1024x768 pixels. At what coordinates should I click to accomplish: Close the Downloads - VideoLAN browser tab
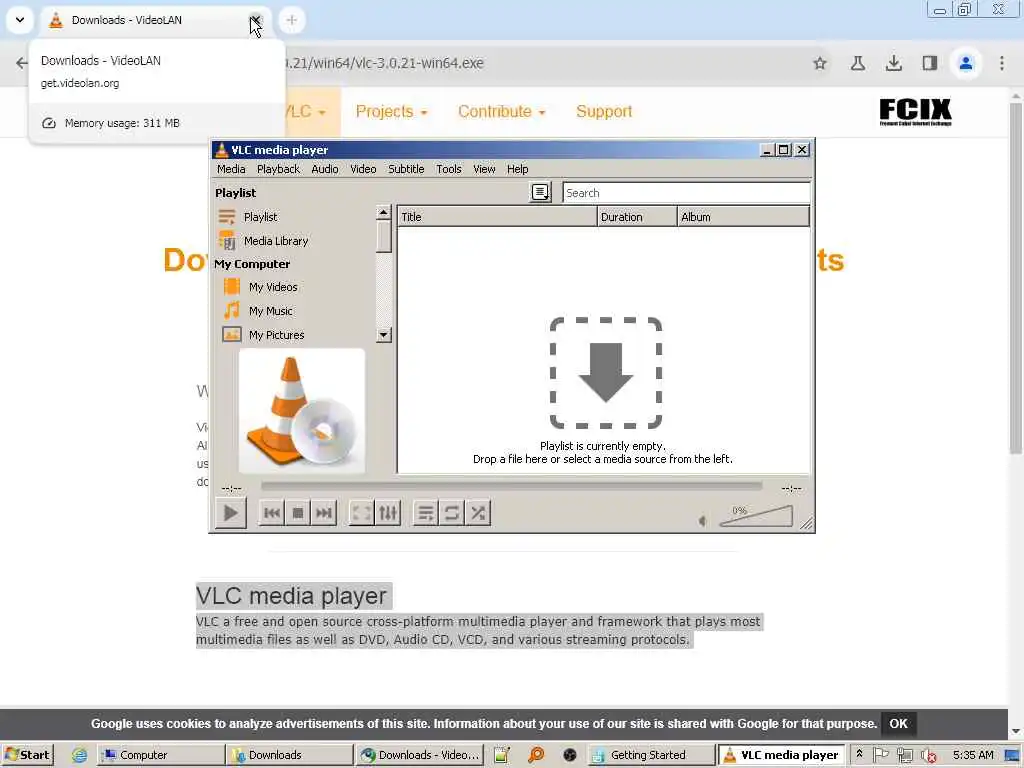tap(255, 20)
